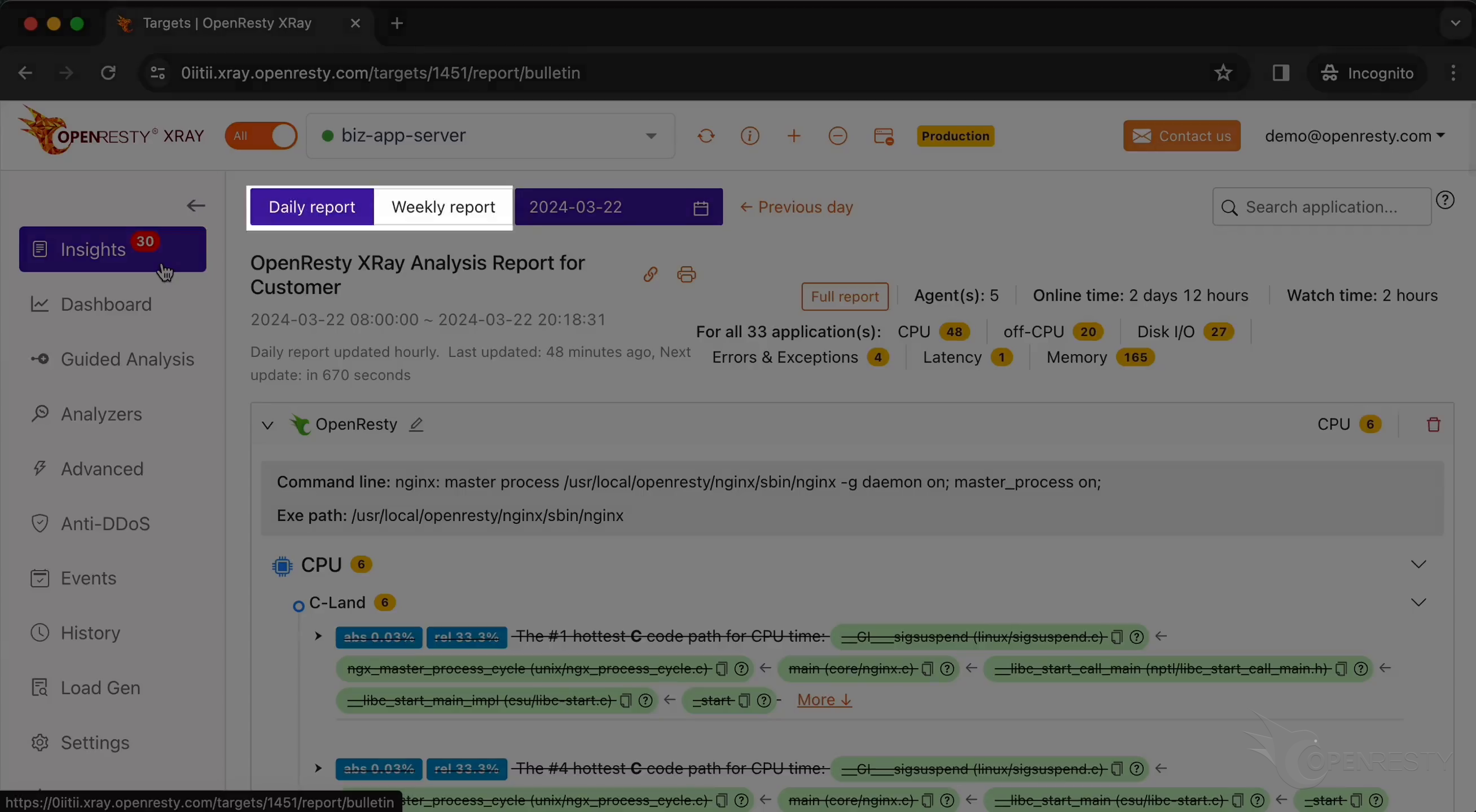Open Load Gen in the sidebar
The width and height of the screenshot is (1476, 812).
click(x=85, y=688)
